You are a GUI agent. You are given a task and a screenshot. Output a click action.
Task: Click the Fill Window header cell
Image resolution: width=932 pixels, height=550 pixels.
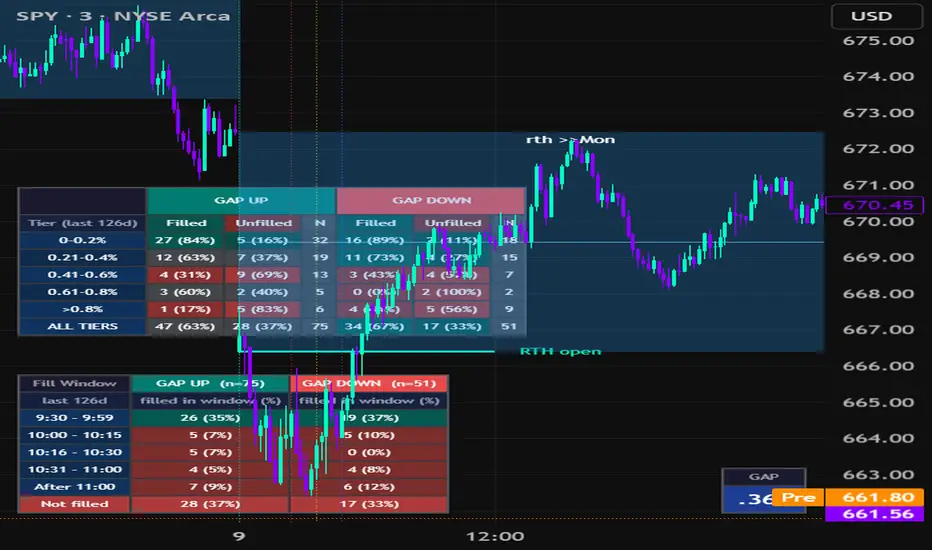tap(74, 384)
